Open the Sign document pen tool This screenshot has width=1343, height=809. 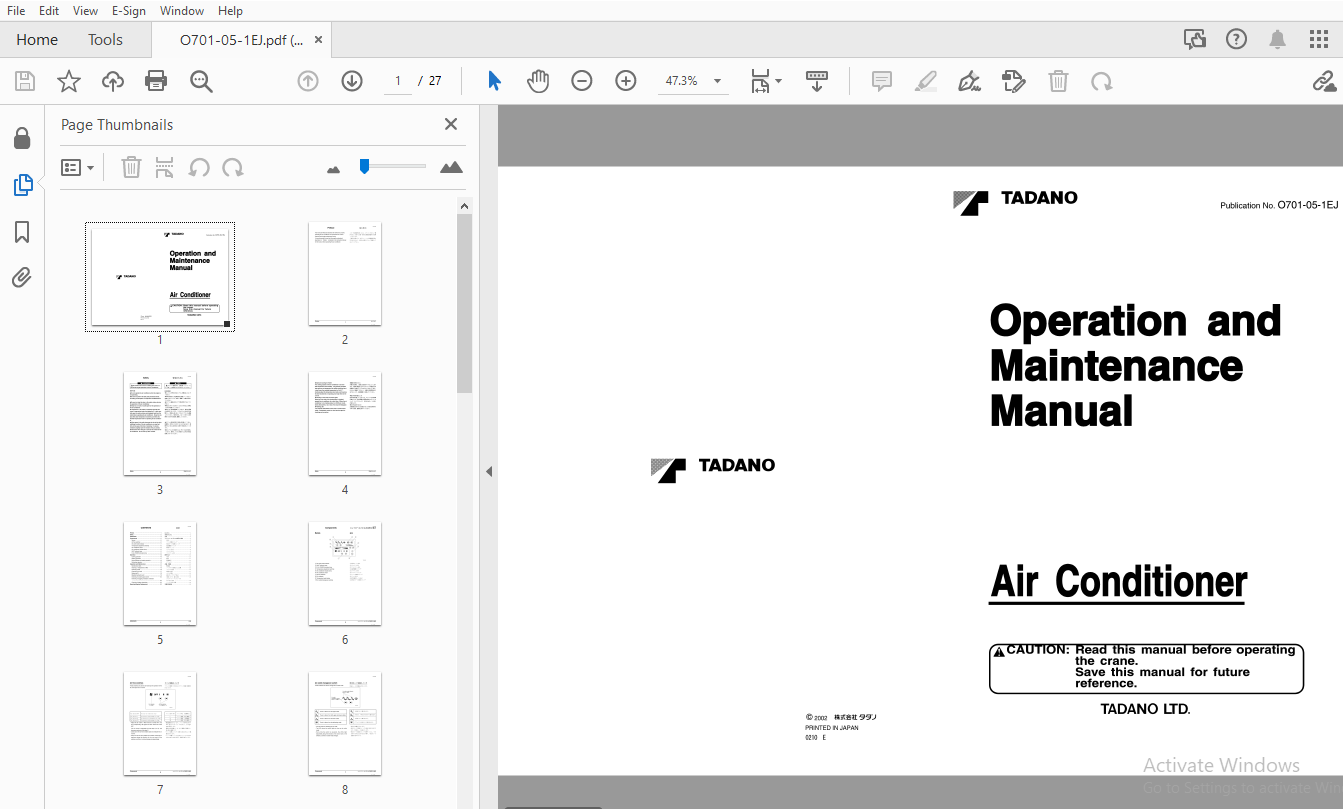click(x=969, y=81)
